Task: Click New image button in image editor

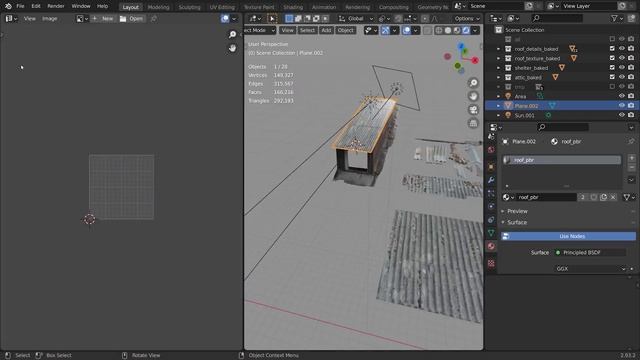Action: [103, 18]
